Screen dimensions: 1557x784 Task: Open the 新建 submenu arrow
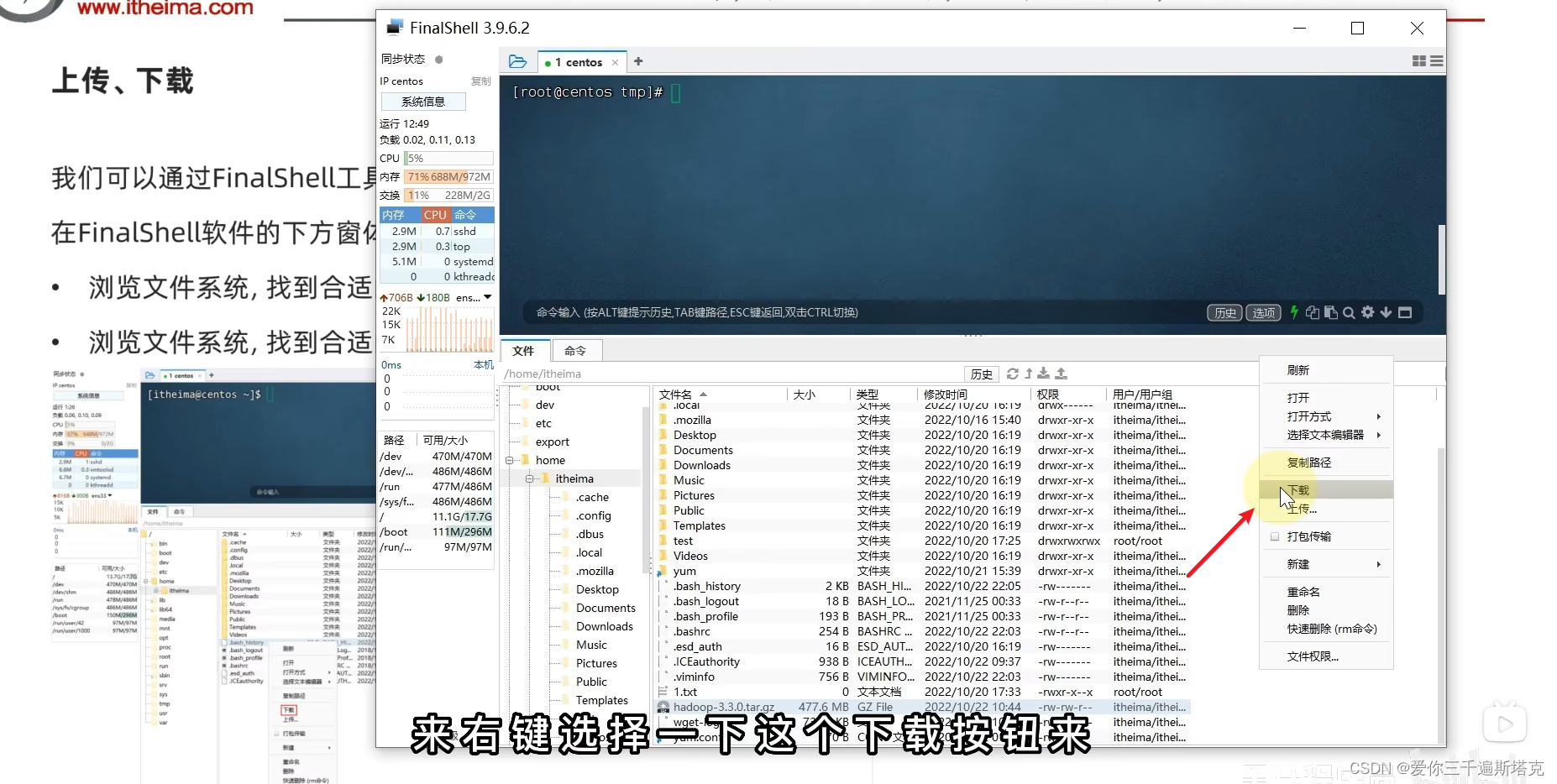pyautogui.click(x=1378, y=564)
